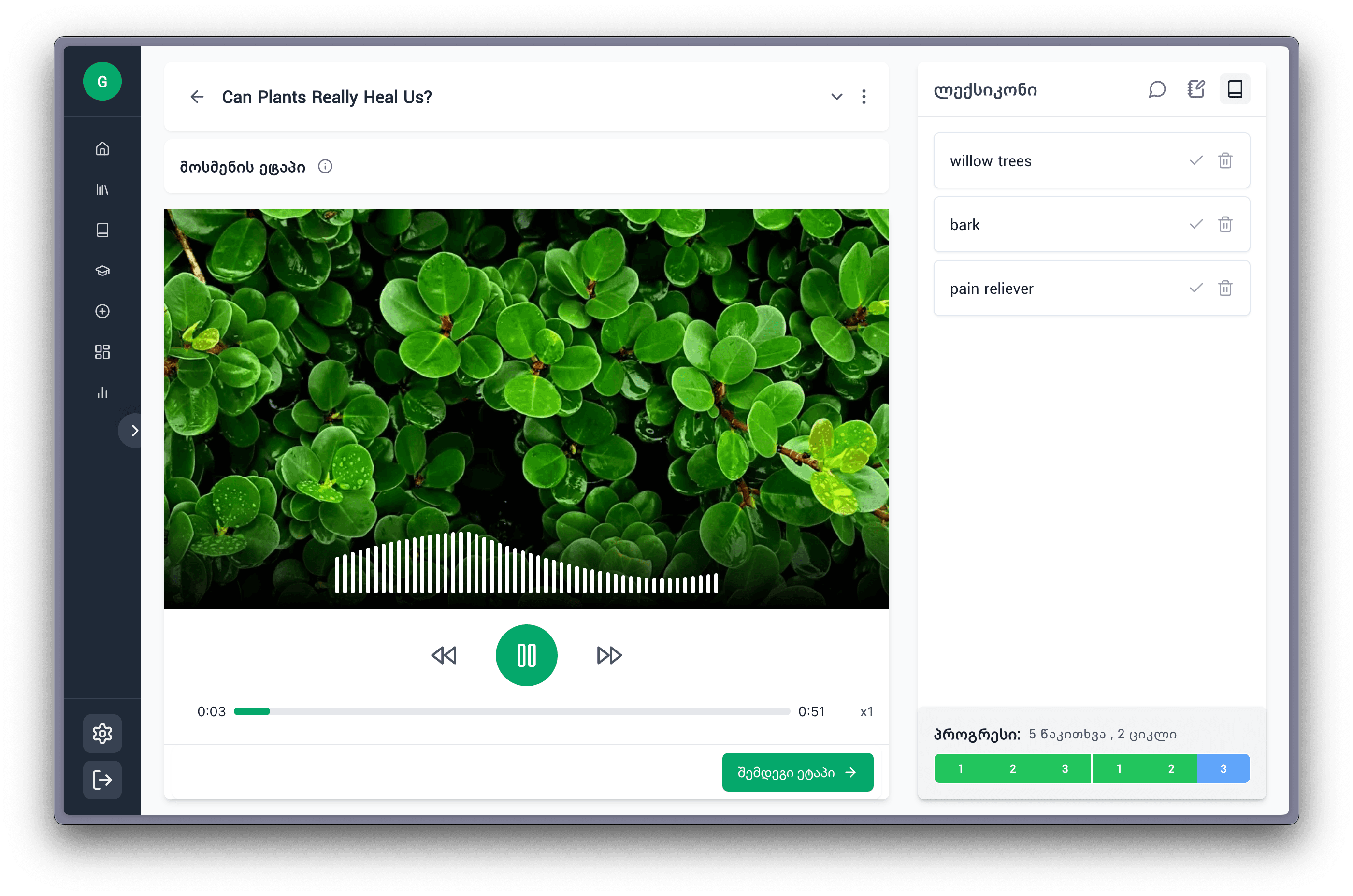This screenshot has width=1353, height=896.
Task: Click the logout icon in sidebar
Action: click(102, 780)
